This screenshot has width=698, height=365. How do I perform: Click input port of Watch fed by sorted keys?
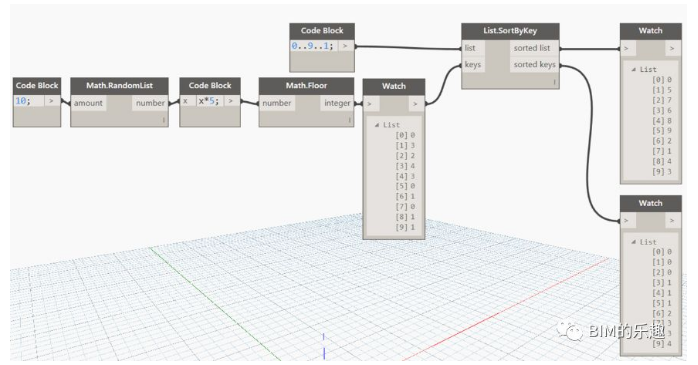point(628,220)
